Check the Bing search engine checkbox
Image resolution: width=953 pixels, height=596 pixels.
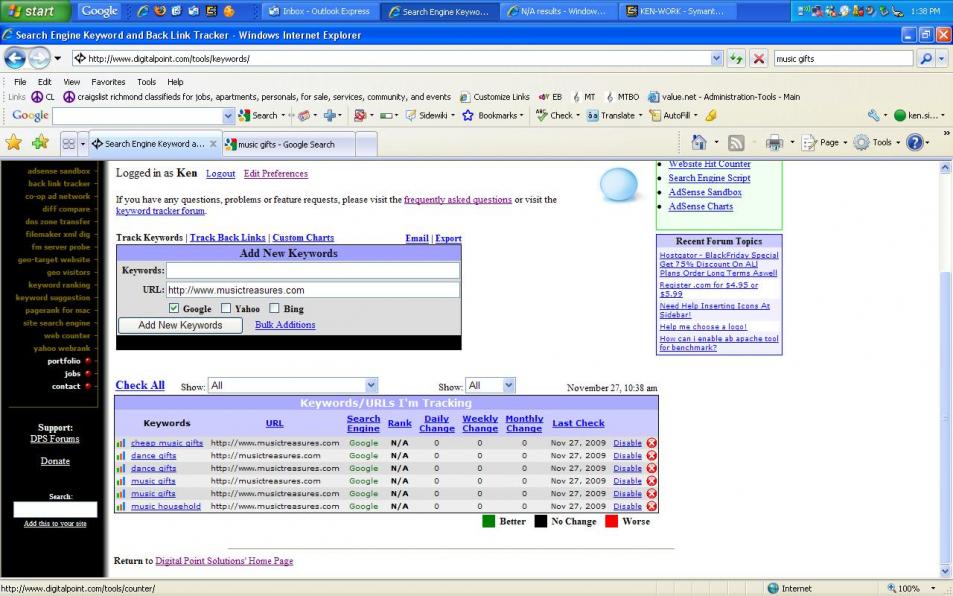point(274,308)
